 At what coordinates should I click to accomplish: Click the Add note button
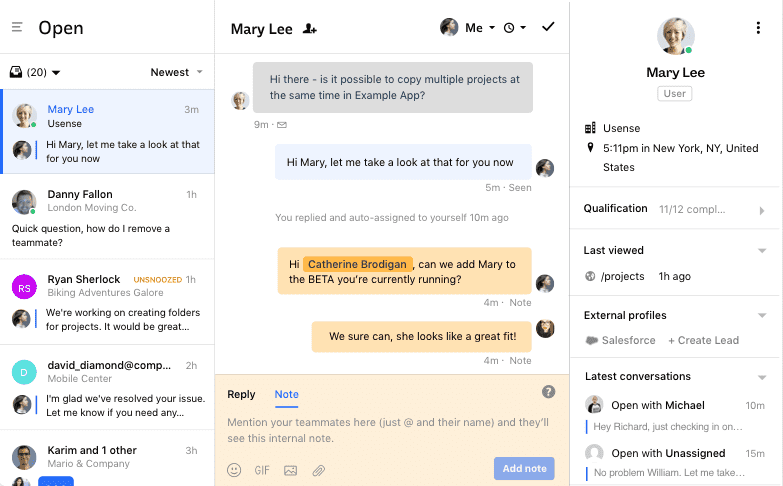[x=524, y=468]
